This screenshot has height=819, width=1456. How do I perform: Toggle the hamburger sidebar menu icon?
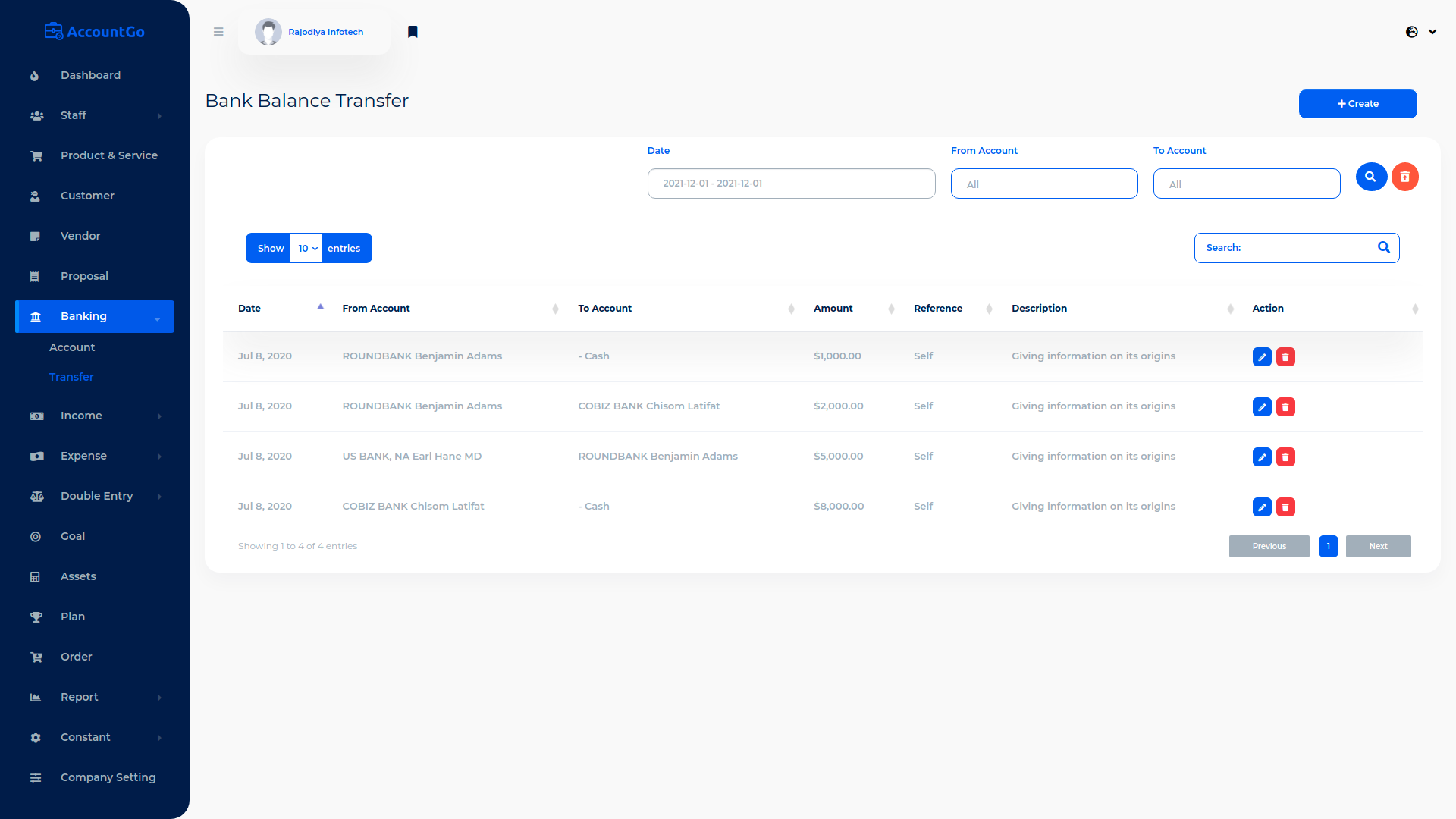click(x=218, y=32)
